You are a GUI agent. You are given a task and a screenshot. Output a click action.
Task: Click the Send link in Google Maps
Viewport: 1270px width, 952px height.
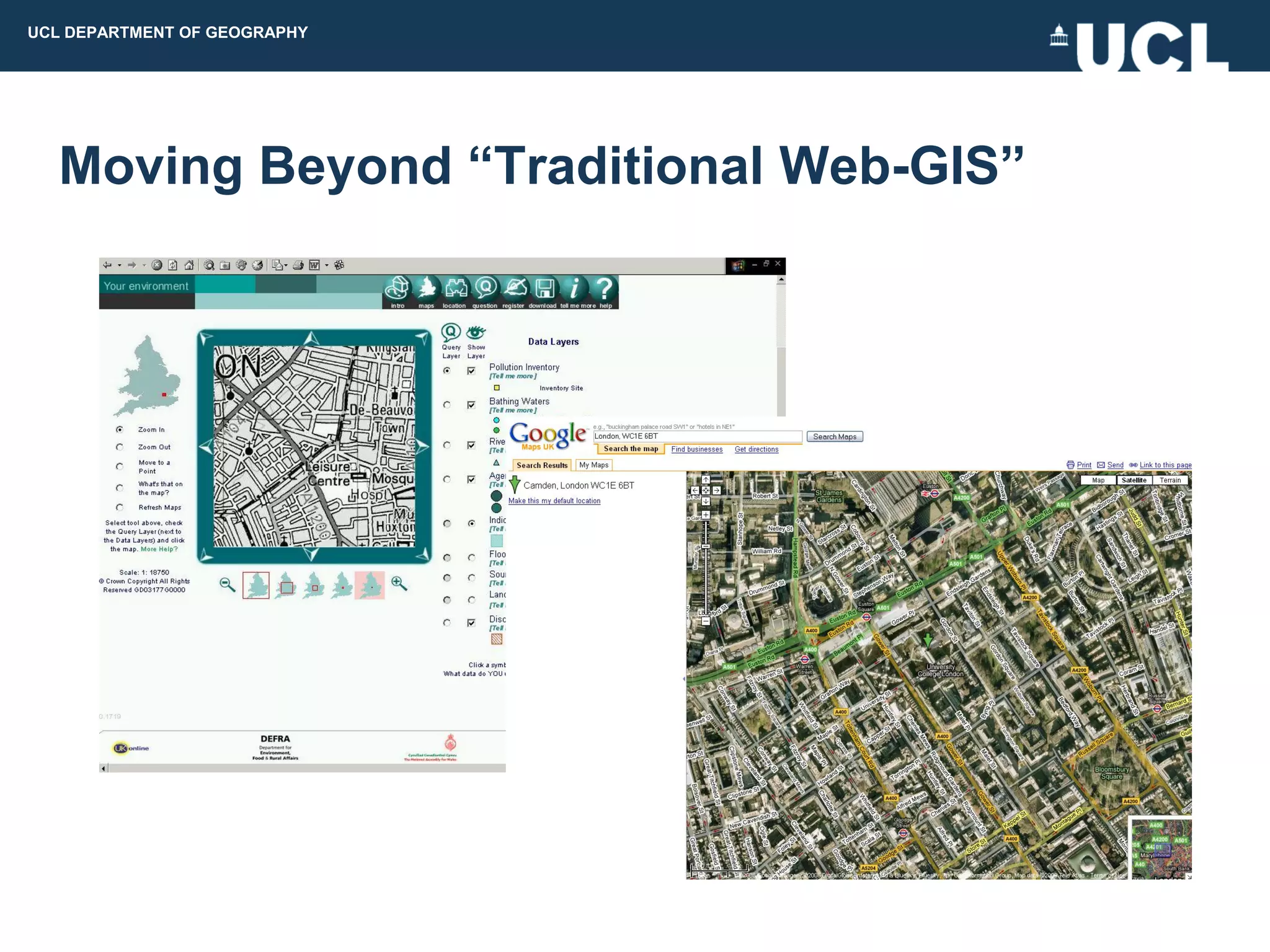tap(1115, 465)
